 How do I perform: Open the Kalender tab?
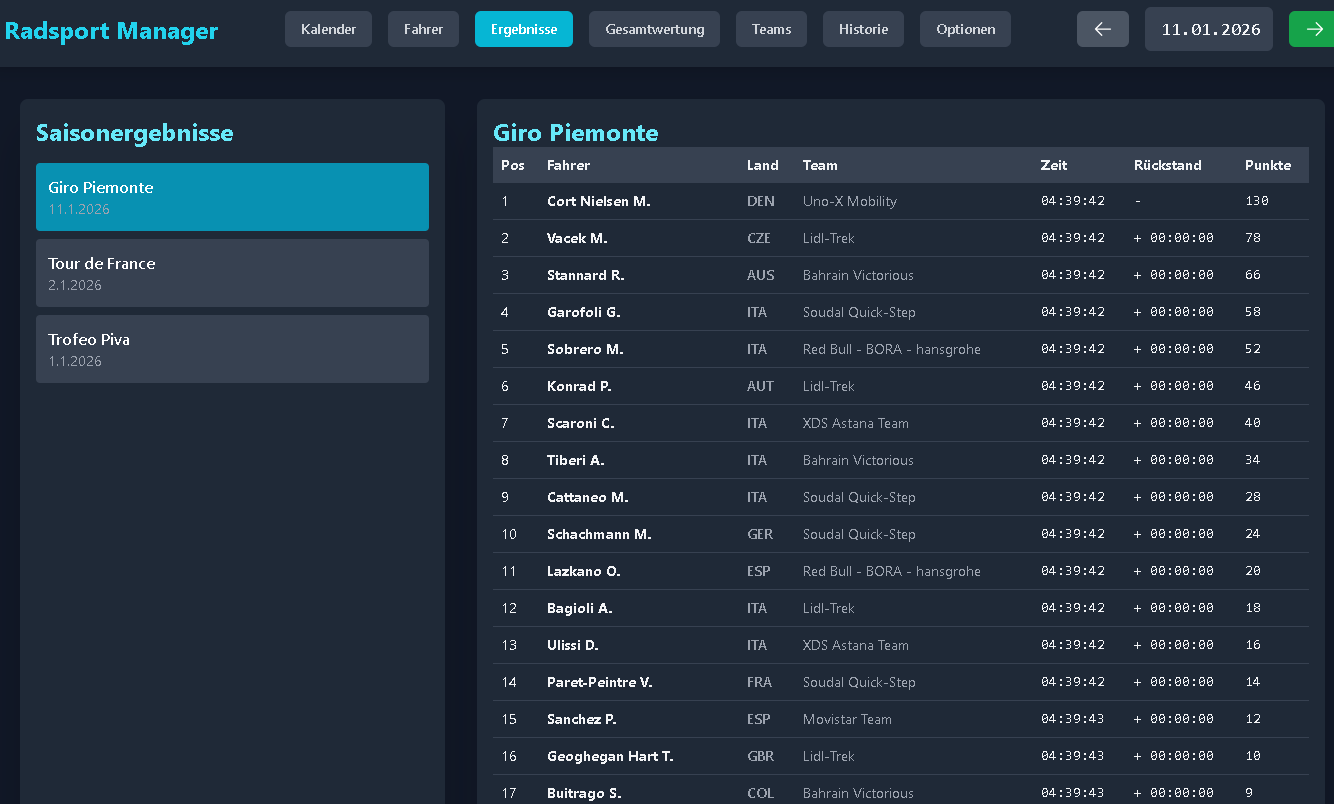pyautogui.click(x=328, y=29)
